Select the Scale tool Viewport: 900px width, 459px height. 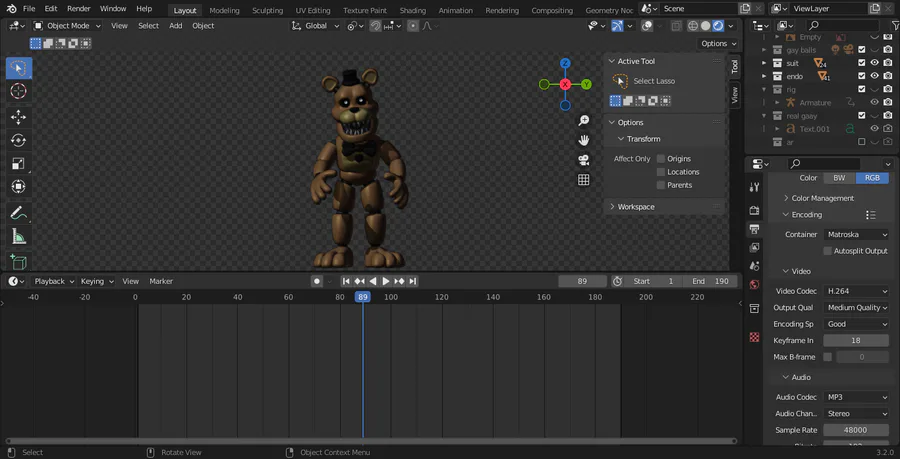pyautogui.click(x=18, y=164)
